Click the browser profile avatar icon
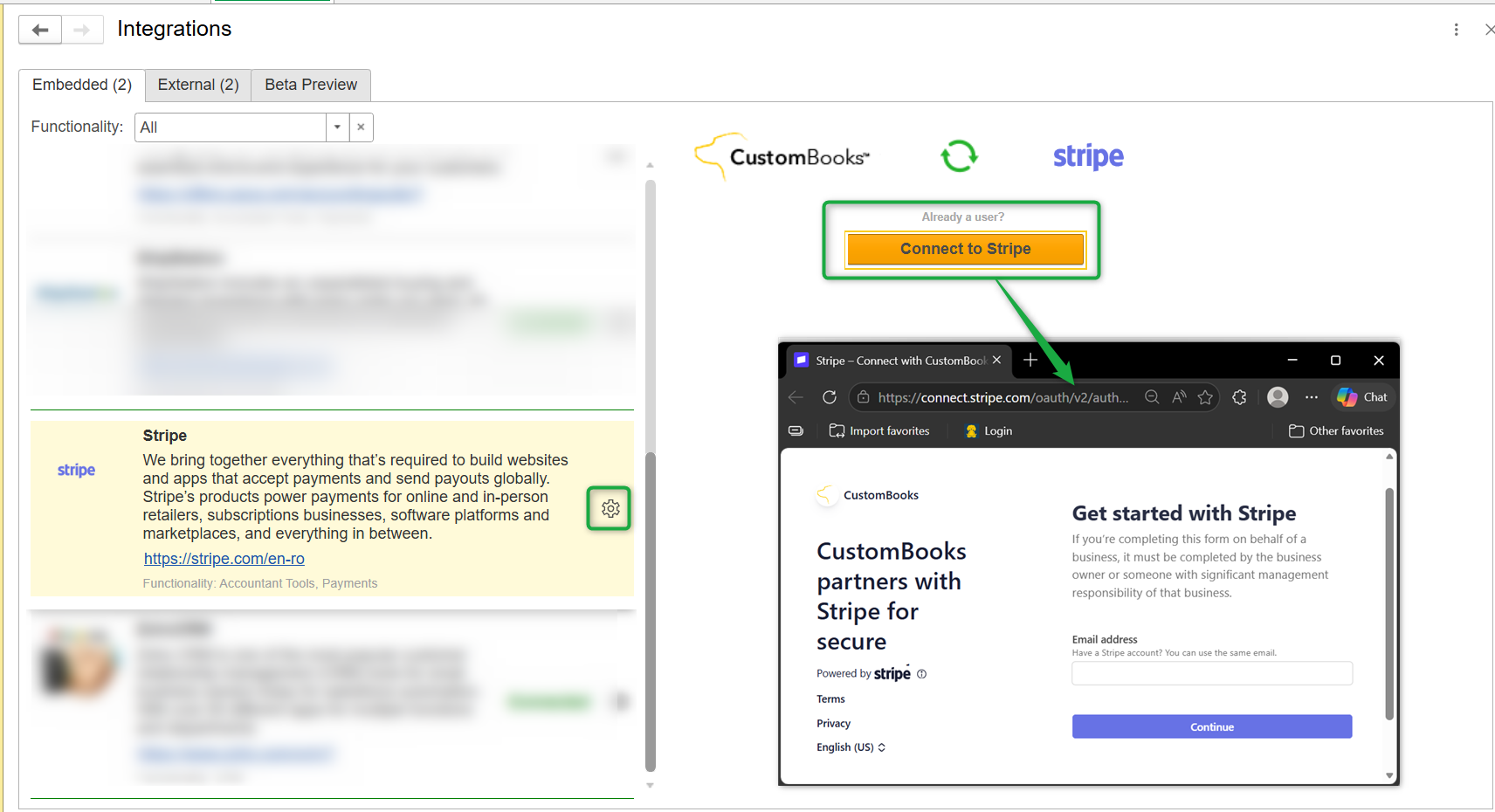1495x812 pixels. (x=1278, y=397)
